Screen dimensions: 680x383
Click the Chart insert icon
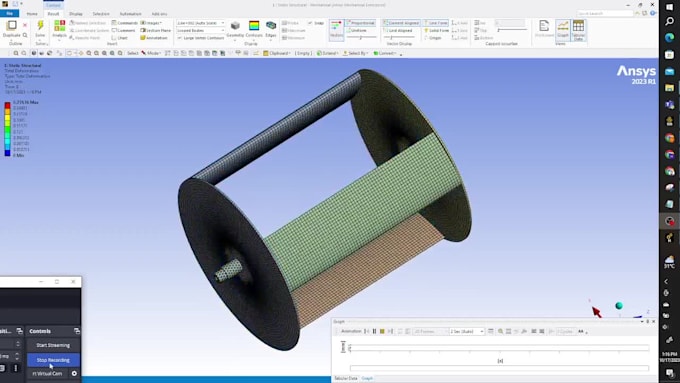pyautogui.click(x=120, y=38)
